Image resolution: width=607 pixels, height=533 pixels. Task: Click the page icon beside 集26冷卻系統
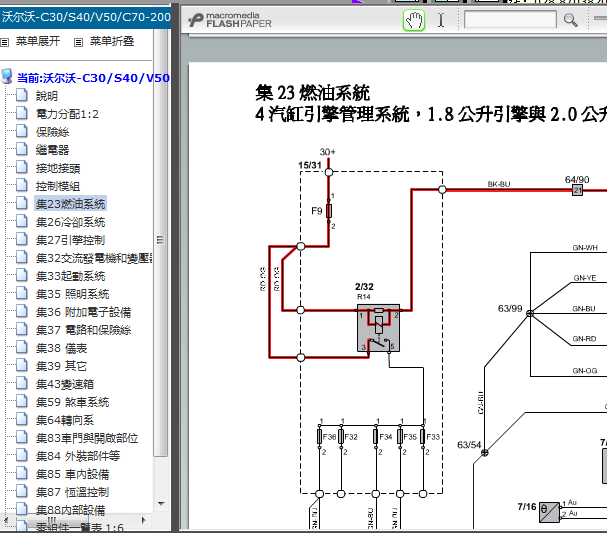(x=22, y=221)
